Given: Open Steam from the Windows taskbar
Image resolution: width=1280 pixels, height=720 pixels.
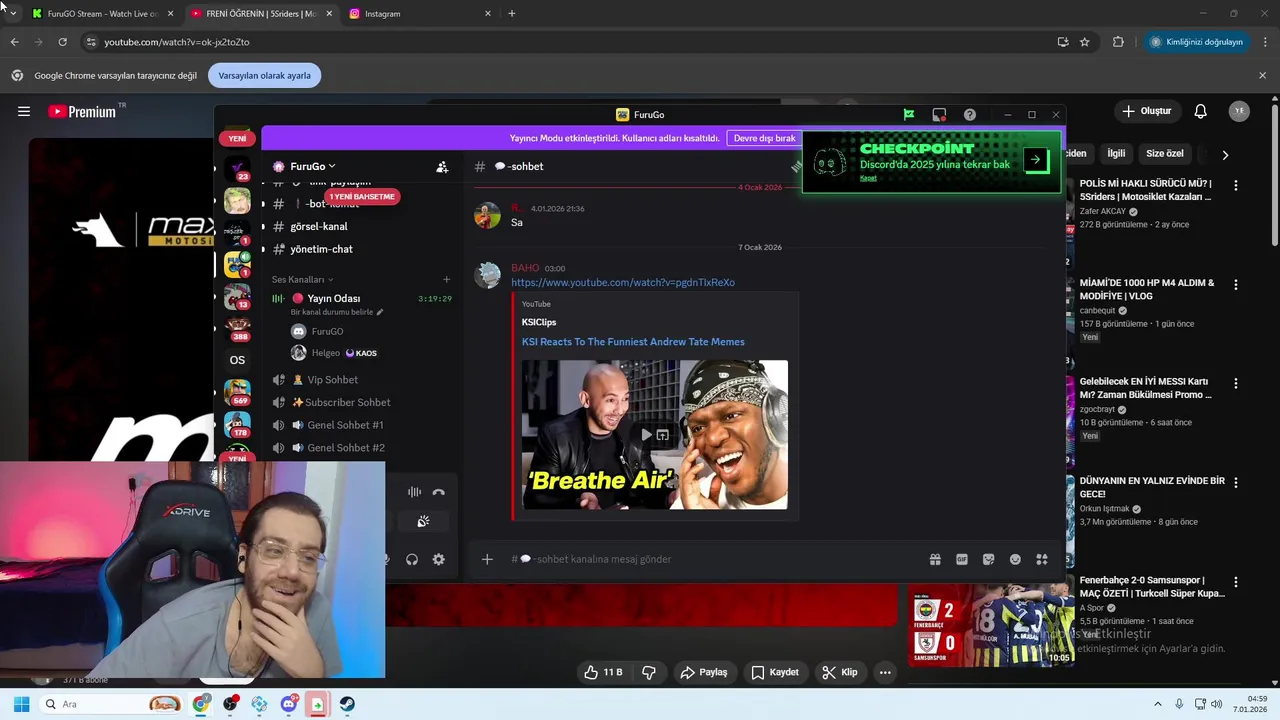Looking at the screenshot, I should [x=347, y=704].
